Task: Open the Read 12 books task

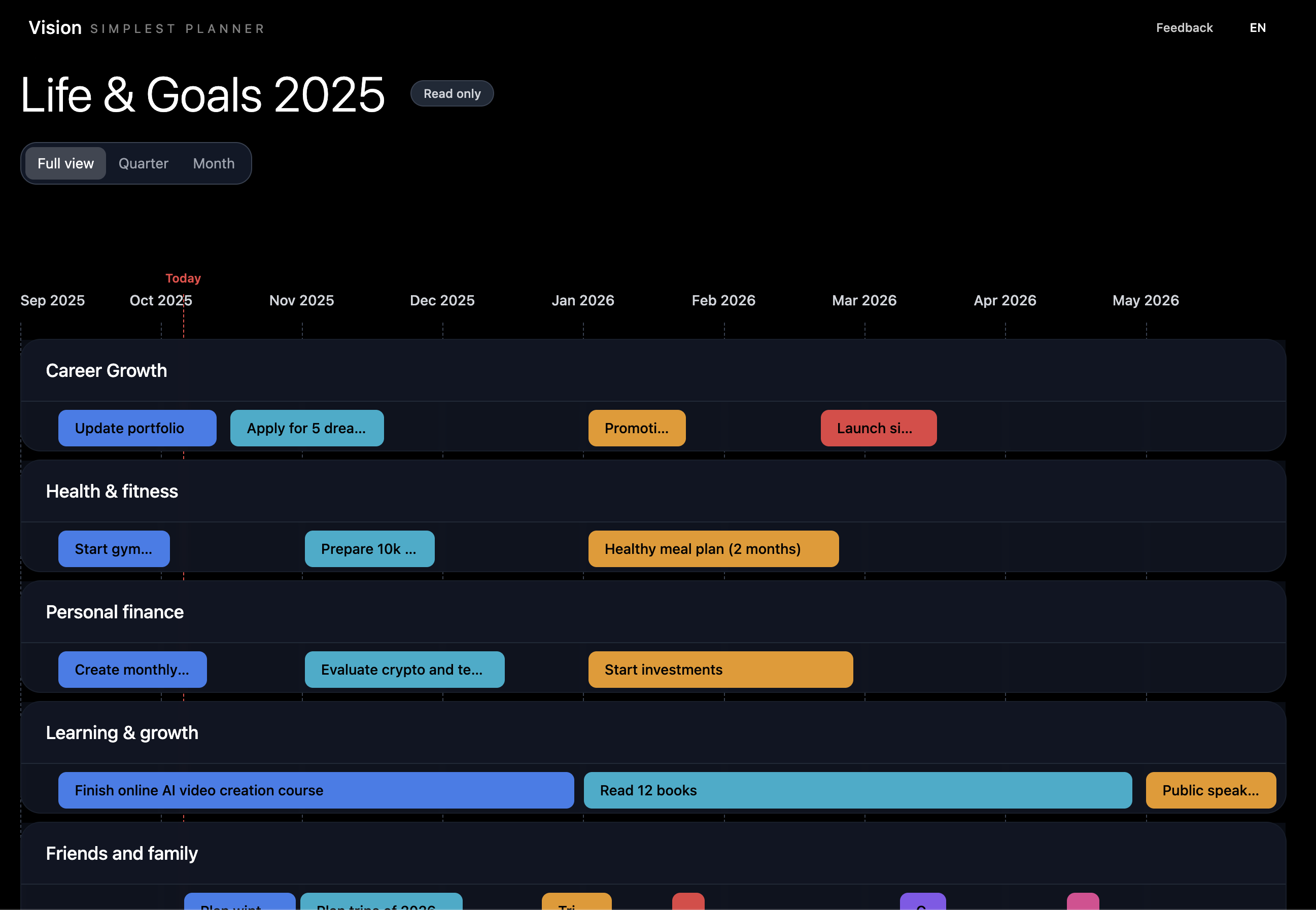Action: pos(857,791)
